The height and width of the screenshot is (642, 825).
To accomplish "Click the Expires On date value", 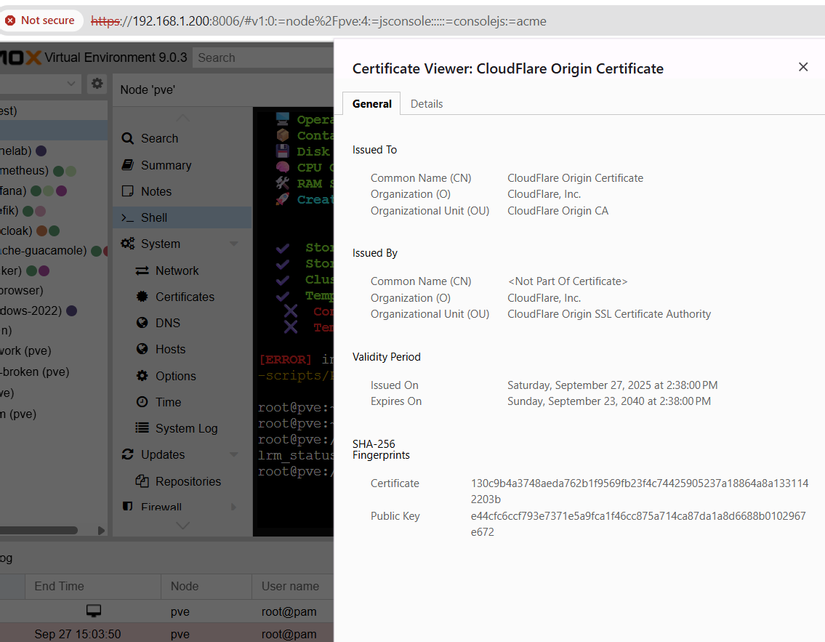I will click(x=609, y=401).
